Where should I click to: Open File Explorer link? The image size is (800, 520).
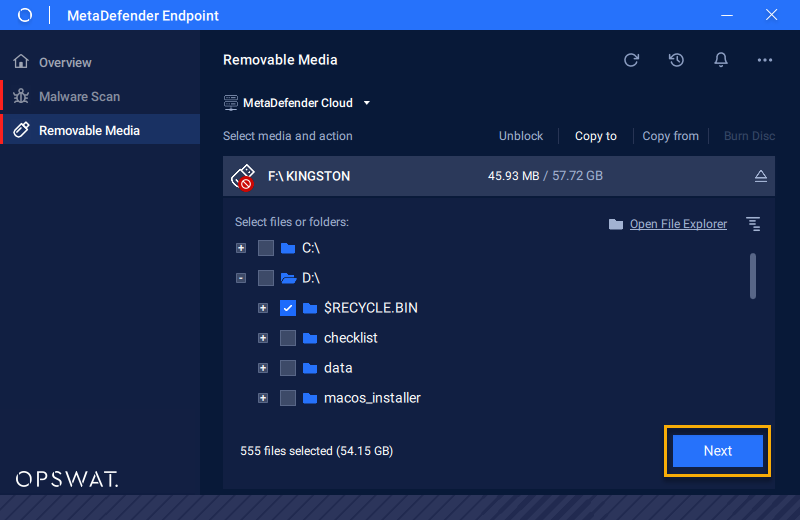[678, 224]
